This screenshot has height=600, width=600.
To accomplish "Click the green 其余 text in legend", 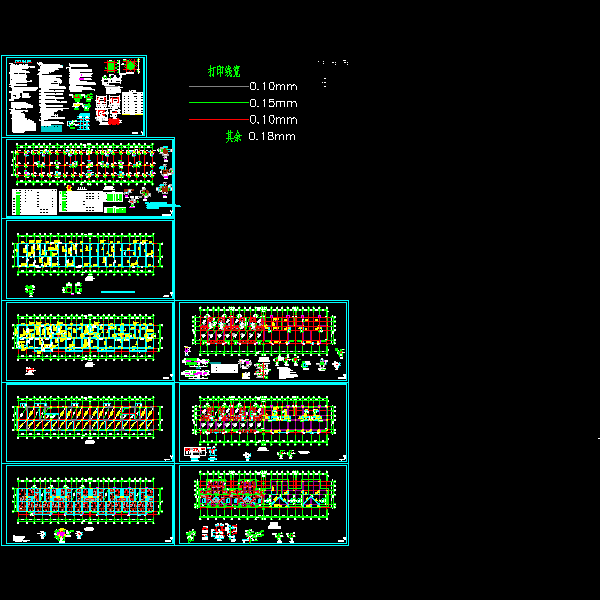I will 233,136.
